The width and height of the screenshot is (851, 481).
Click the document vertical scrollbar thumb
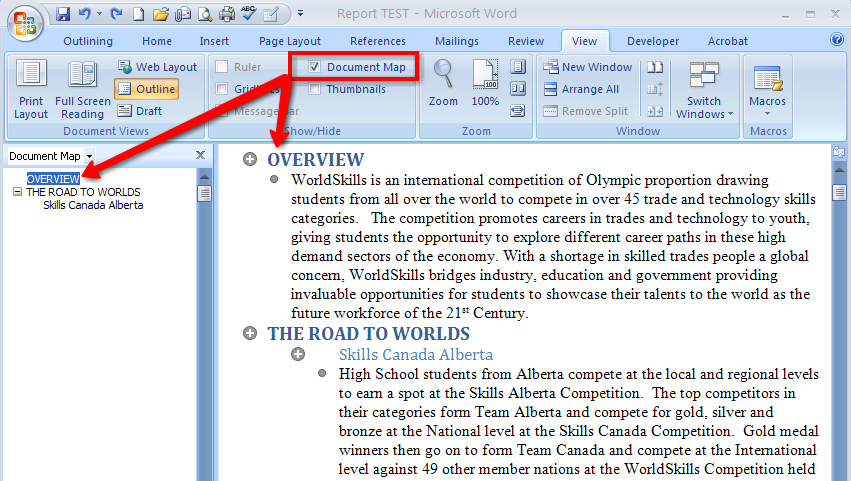tap(840, 193)
